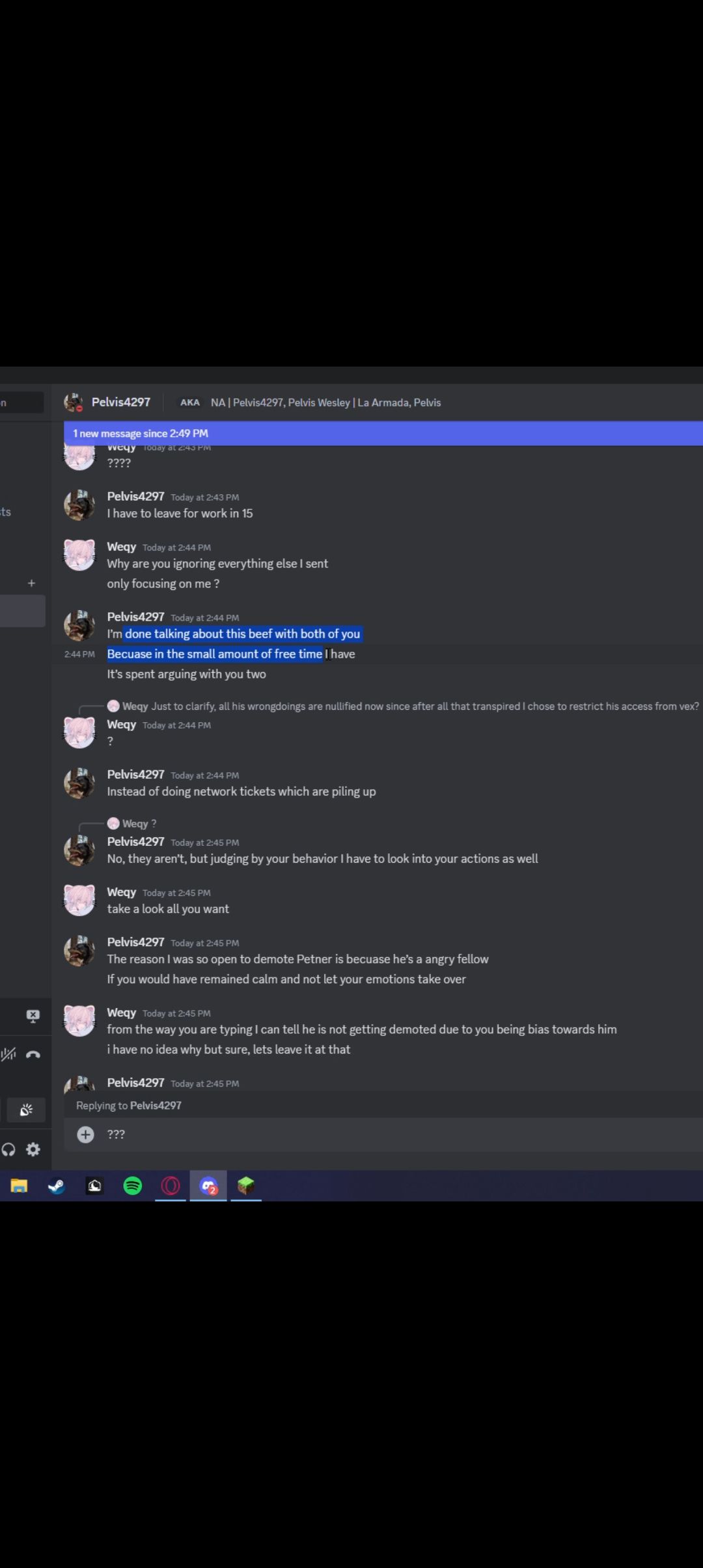Open Pelvis4297 avatar in the chat header
The width and height of the screenshot is (703, 1568).
click(x=73, y=402)
